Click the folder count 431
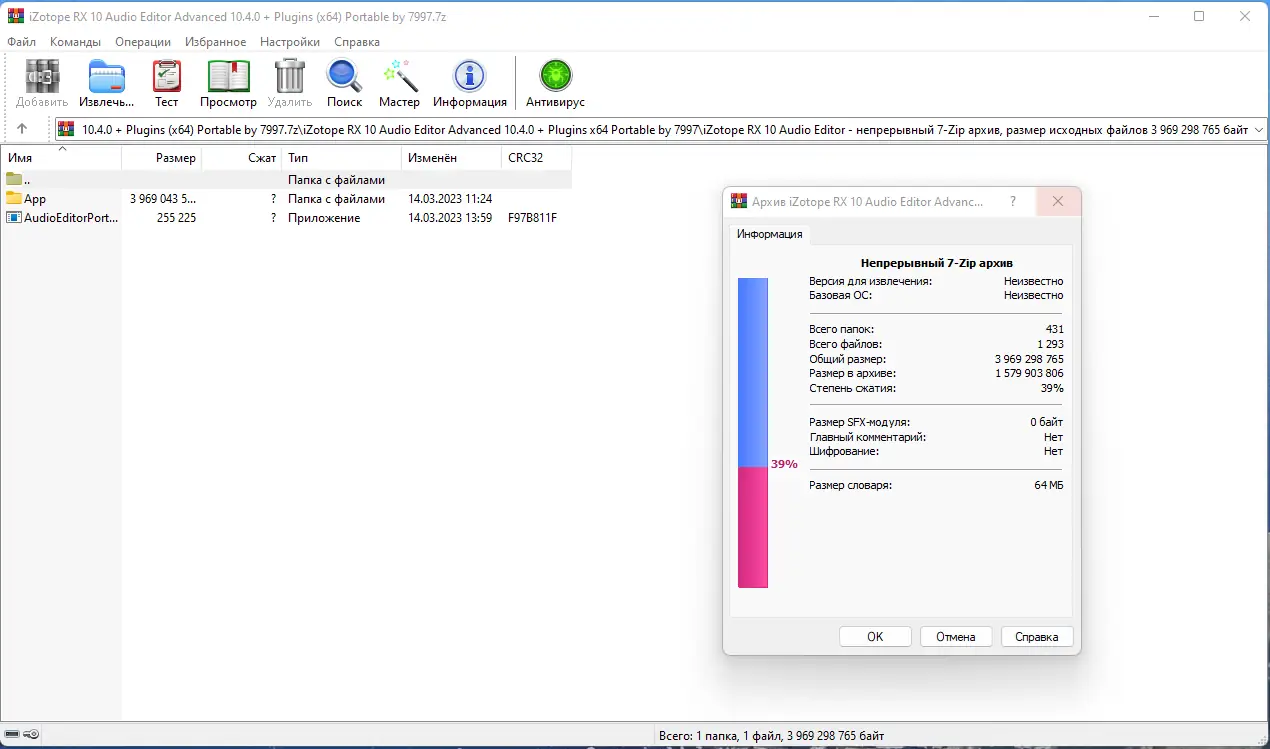 (x=1054, y=329)
